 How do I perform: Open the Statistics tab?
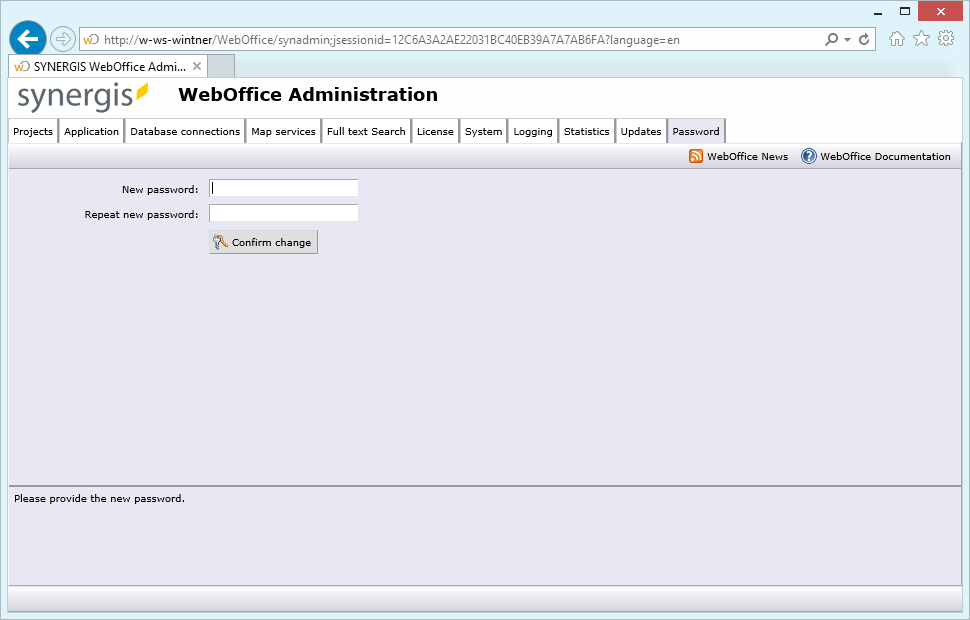(586, 131)
